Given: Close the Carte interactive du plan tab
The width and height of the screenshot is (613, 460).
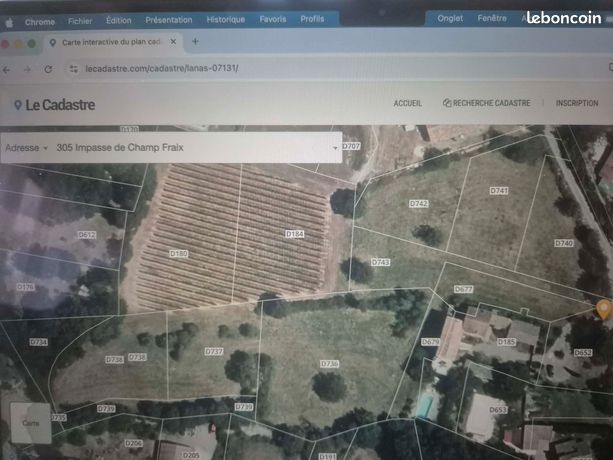Looking at the screenshot, I should [x=173, y=41].
